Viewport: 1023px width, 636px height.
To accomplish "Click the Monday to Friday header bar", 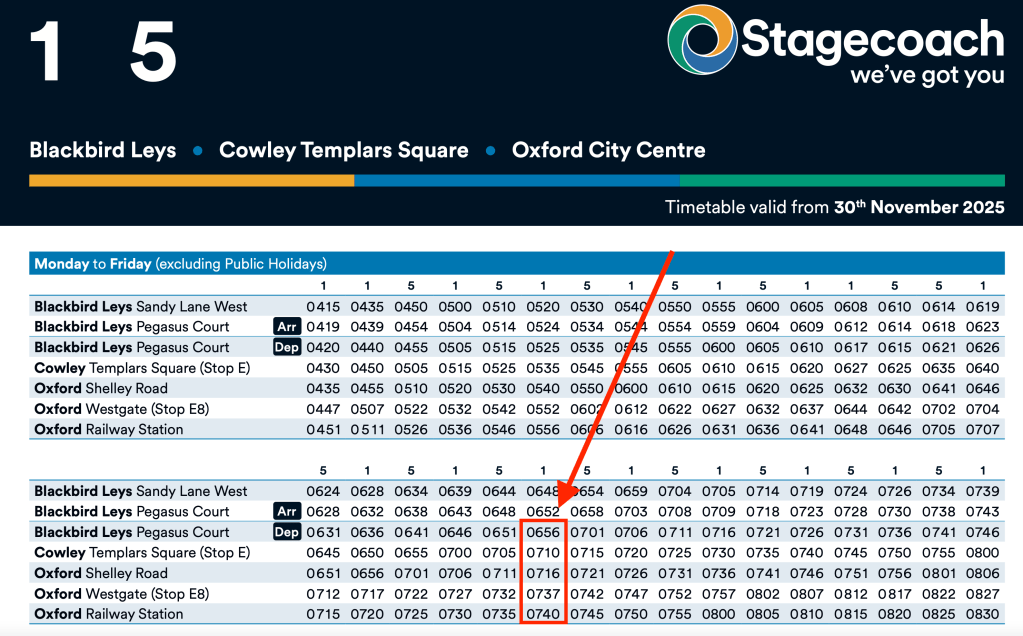I will tap(516, 264).
